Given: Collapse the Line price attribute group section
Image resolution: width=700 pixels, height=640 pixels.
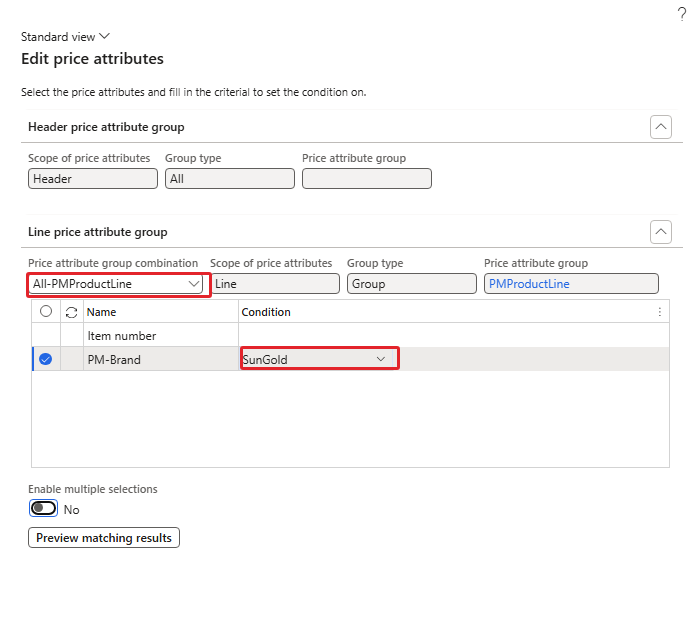Looking at the screenshot, I should (661, 232).
